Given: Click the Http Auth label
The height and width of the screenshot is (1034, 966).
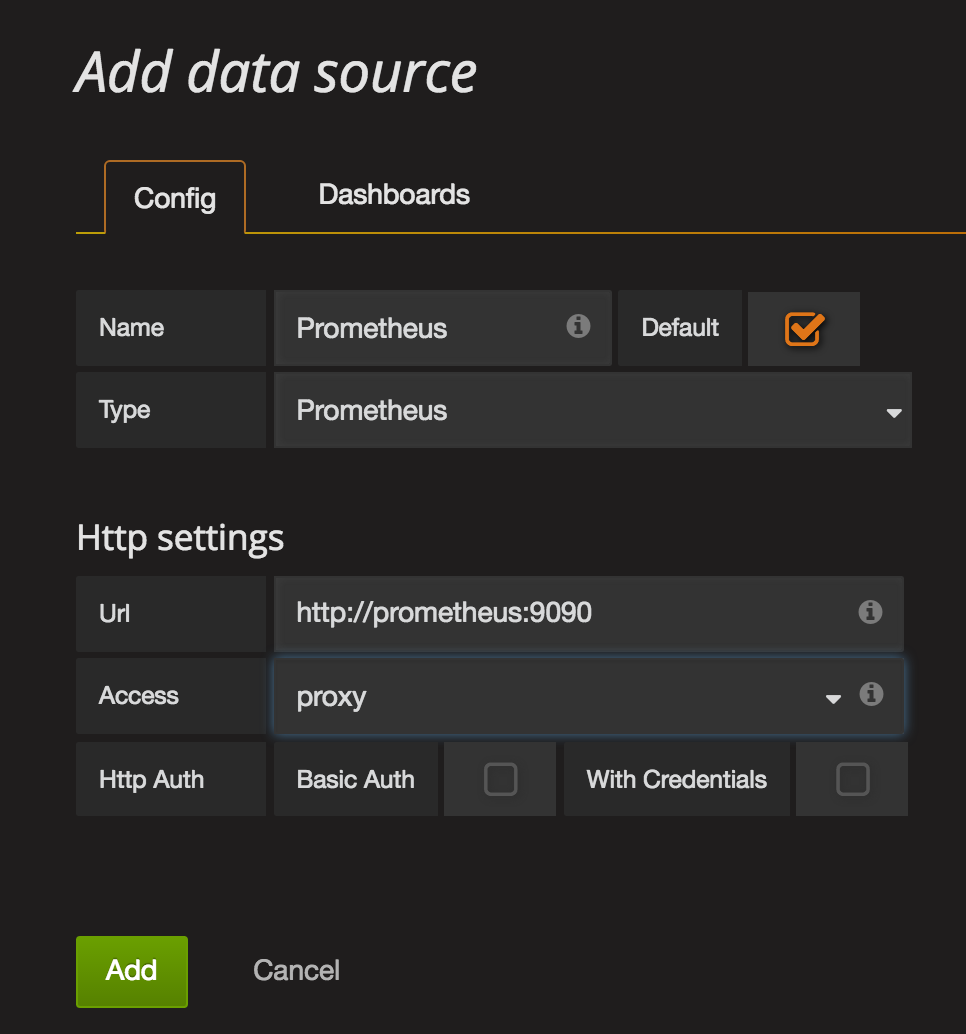Looking at the screenshot, I should 151,780.
